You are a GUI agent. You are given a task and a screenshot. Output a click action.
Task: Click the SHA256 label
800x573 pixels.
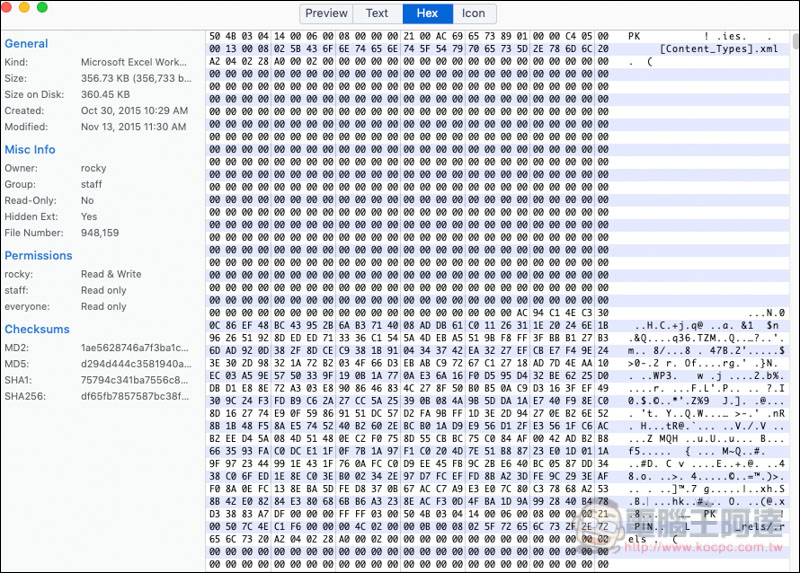(x=25, y=396)
